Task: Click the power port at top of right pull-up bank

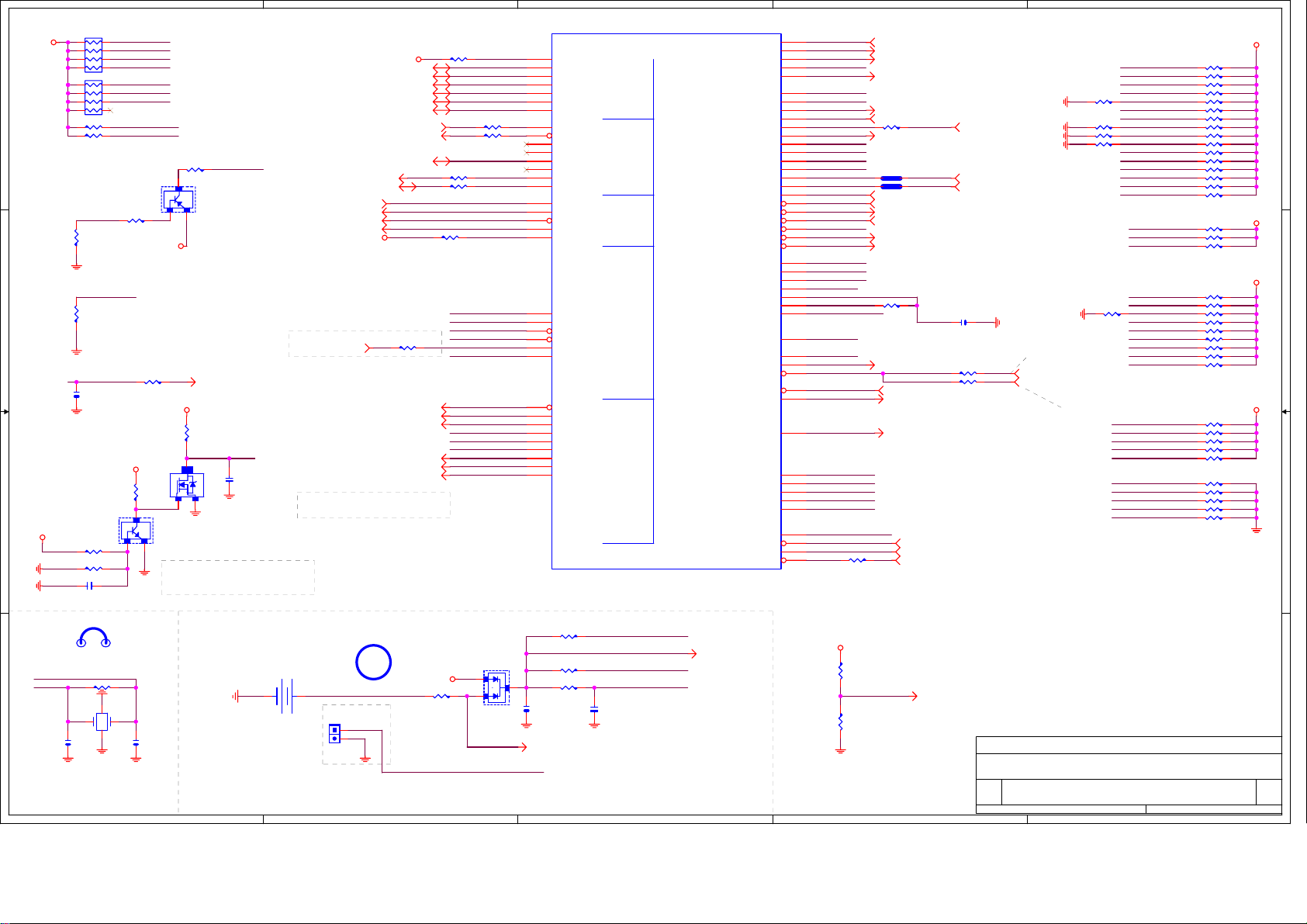Action: tap(1257, 45)
